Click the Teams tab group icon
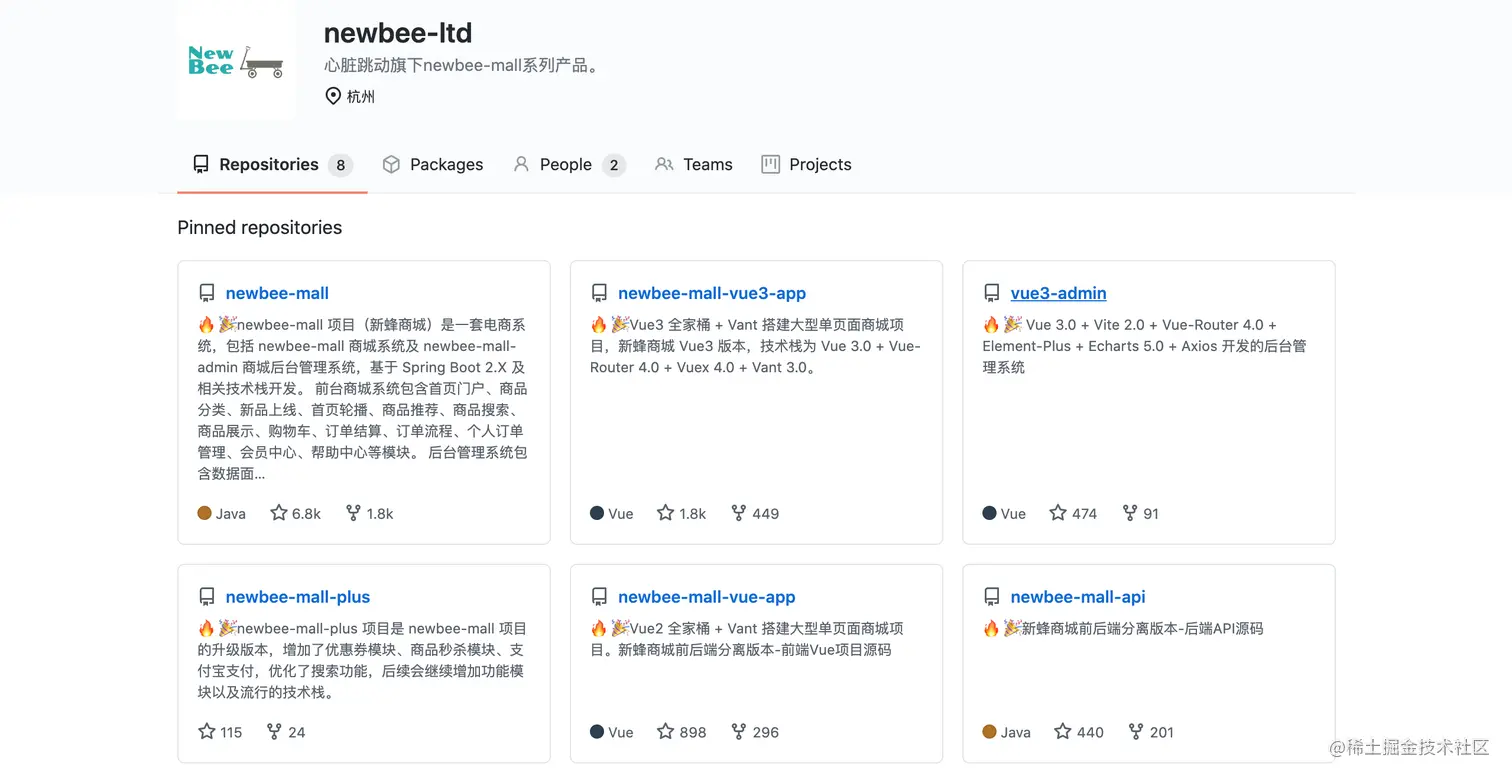Viewport: 1512px width, 780px height. [664, 164]
